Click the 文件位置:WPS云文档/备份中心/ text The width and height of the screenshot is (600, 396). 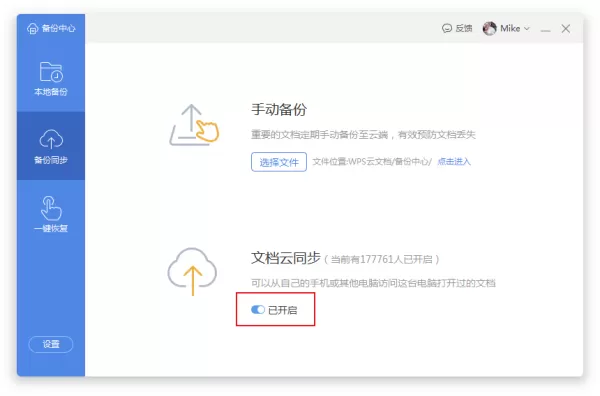(x=372, y=161)
